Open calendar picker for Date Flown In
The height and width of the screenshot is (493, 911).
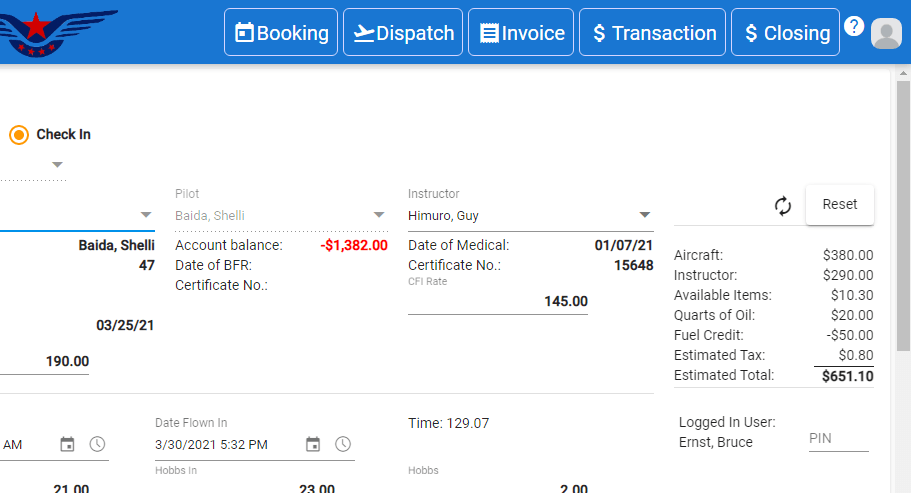(313, 444)
